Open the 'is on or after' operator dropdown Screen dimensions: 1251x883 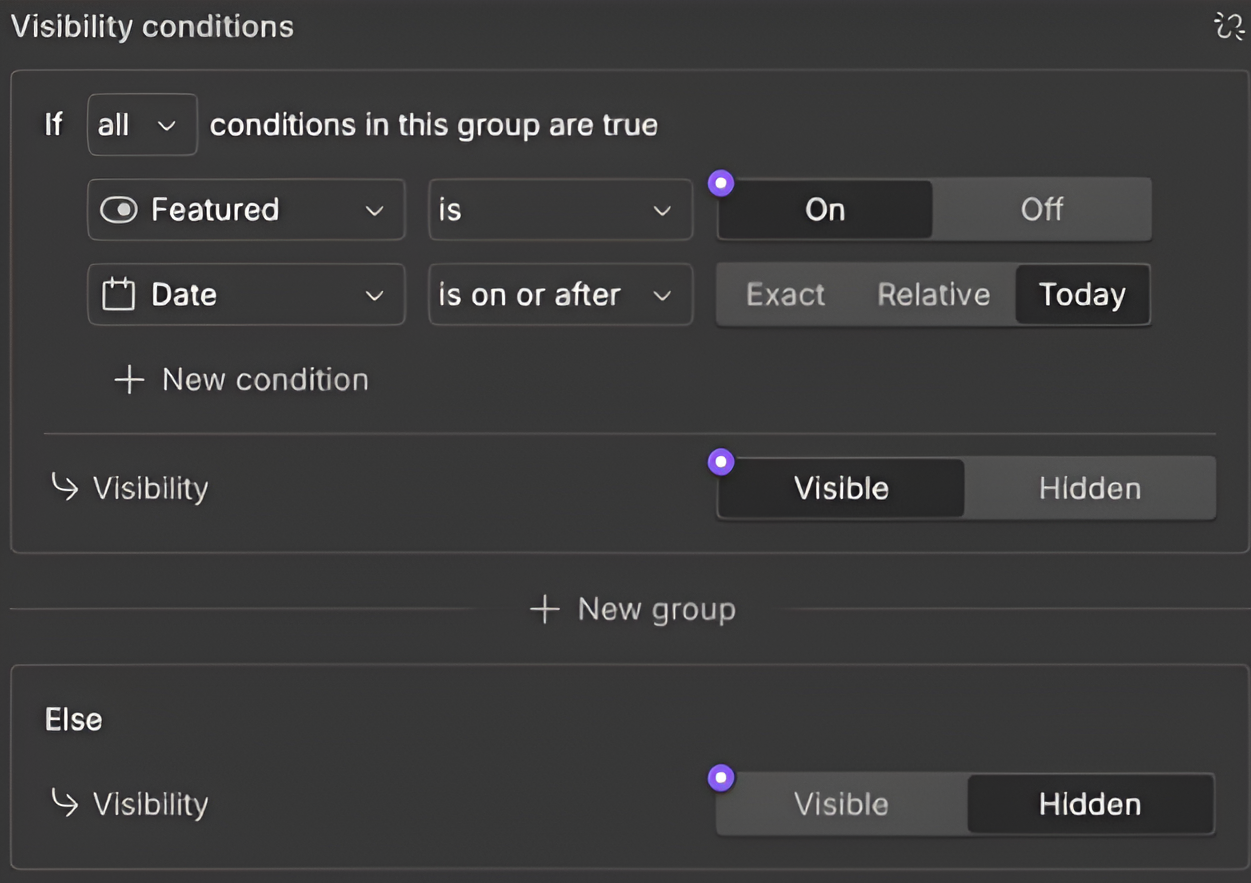tap(560, 295)
